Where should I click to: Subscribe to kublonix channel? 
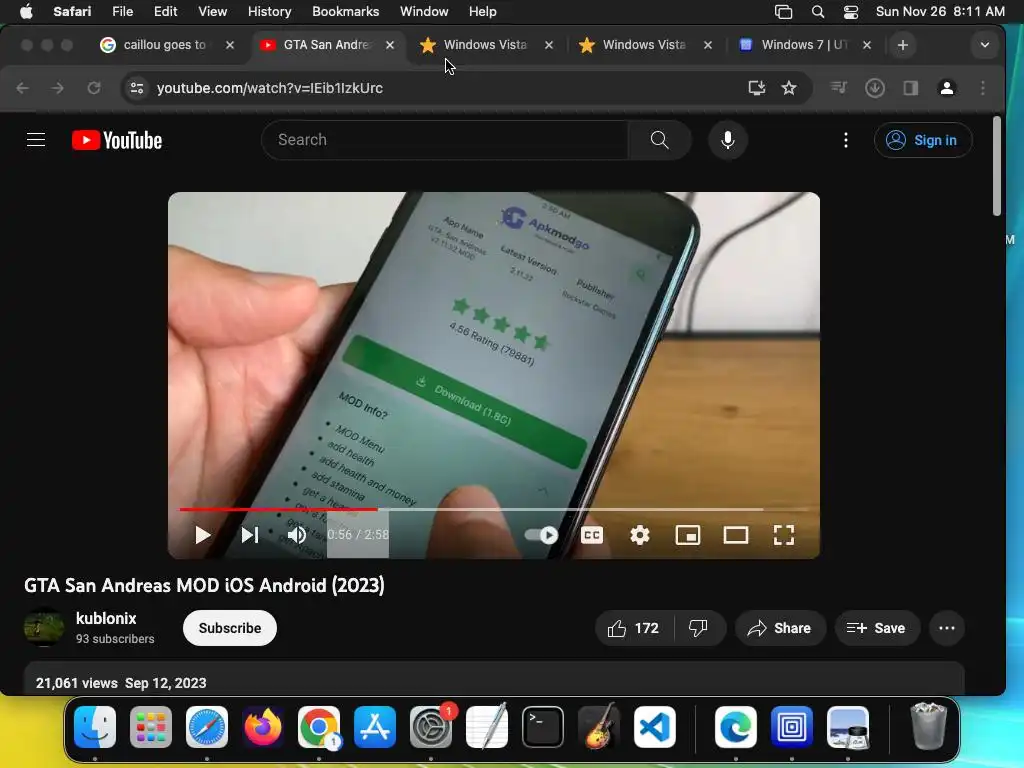(230, 628)
